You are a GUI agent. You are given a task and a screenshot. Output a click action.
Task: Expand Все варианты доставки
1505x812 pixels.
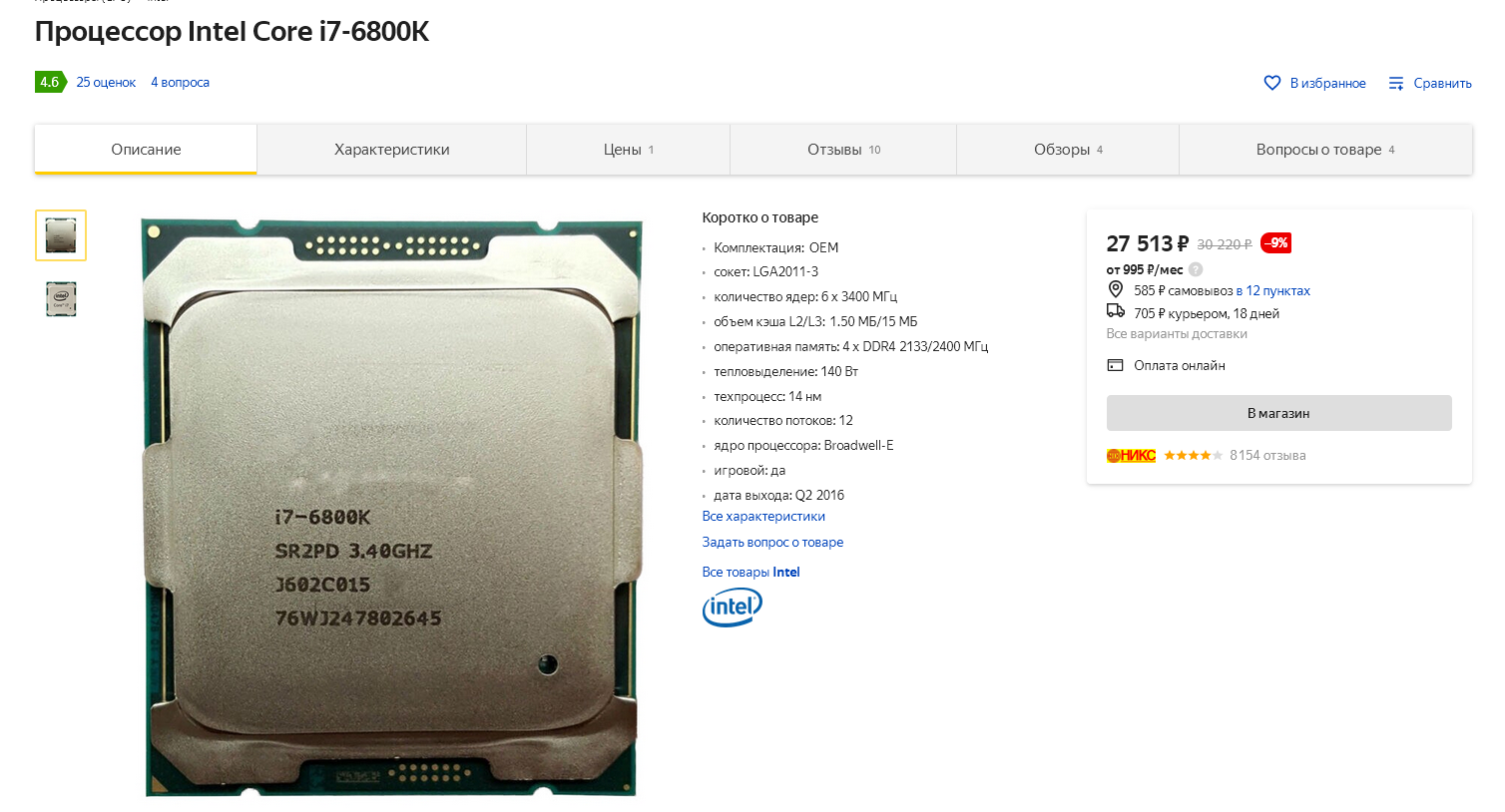click(1177, 334)
